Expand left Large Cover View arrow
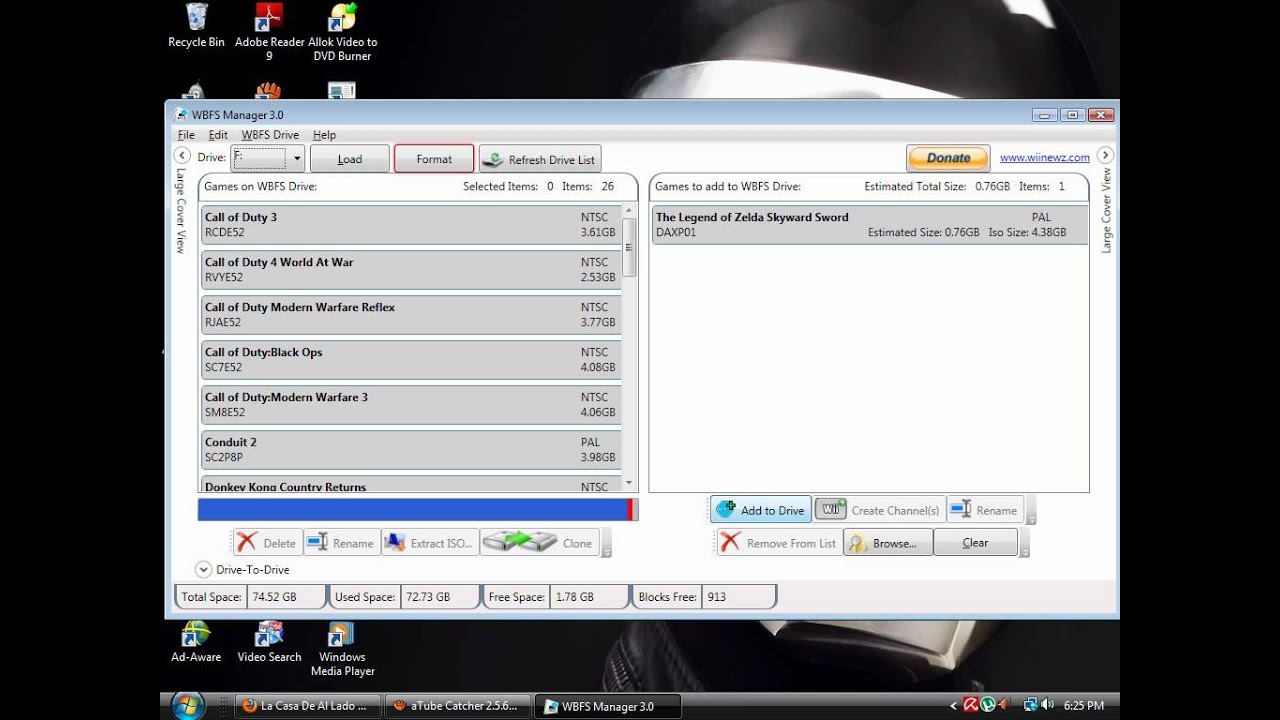This screenshot has height=720, width=1280. coord(182,155)
